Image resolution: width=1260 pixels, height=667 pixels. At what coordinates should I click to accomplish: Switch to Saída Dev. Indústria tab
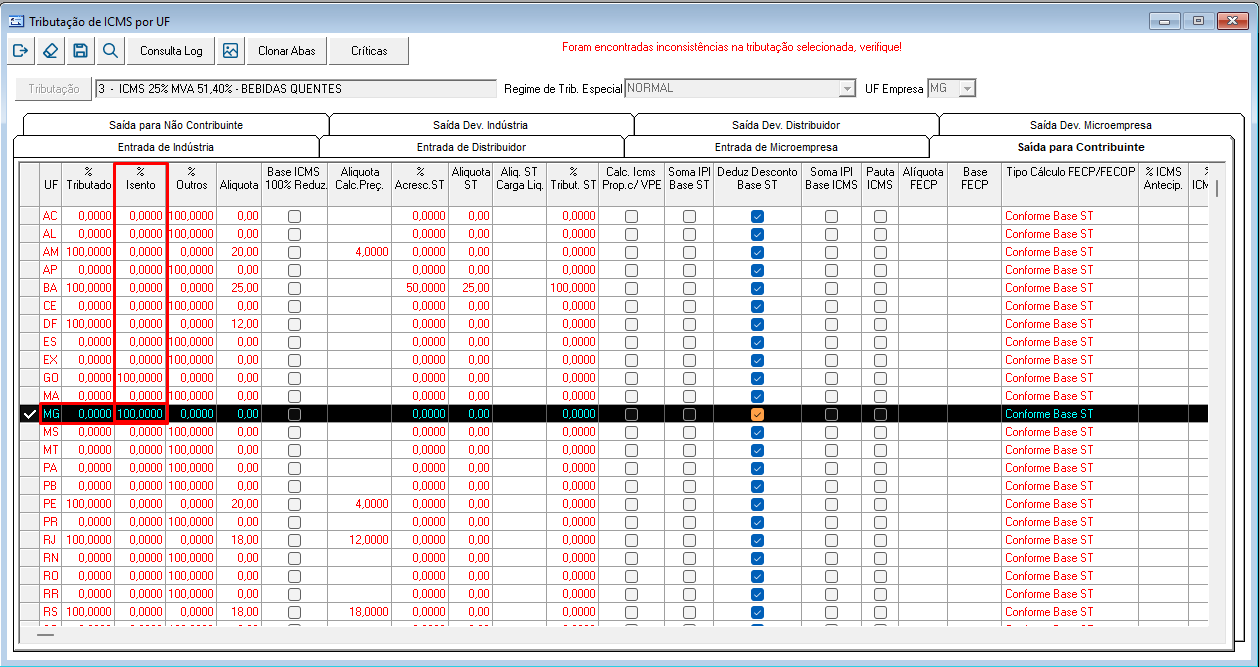coord(481,125)
